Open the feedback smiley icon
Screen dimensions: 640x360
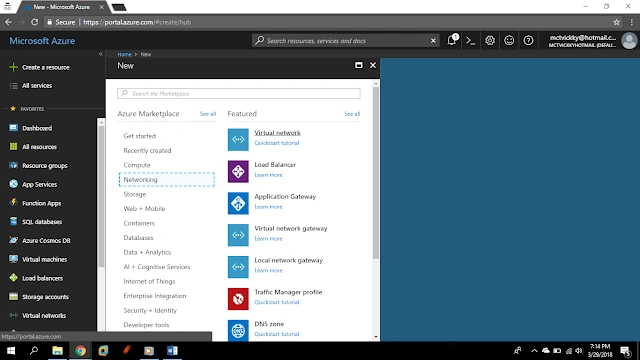pyautogui.click(x=509, y=40)
